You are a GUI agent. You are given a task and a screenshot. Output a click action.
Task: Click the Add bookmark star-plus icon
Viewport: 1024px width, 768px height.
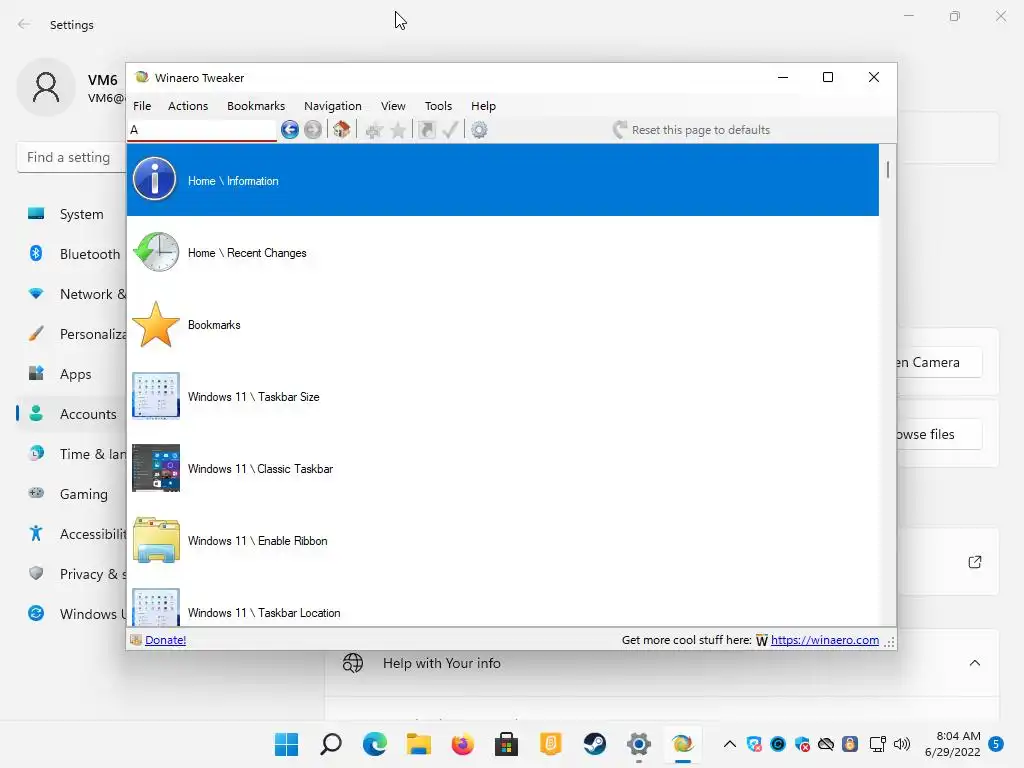tap(374, 130)
